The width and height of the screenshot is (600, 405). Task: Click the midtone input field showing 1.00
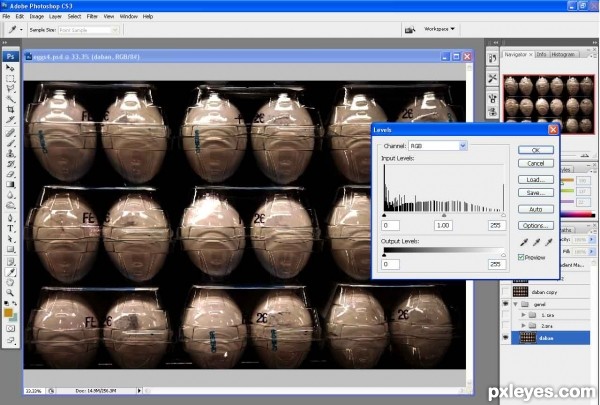tap(443, 225)
